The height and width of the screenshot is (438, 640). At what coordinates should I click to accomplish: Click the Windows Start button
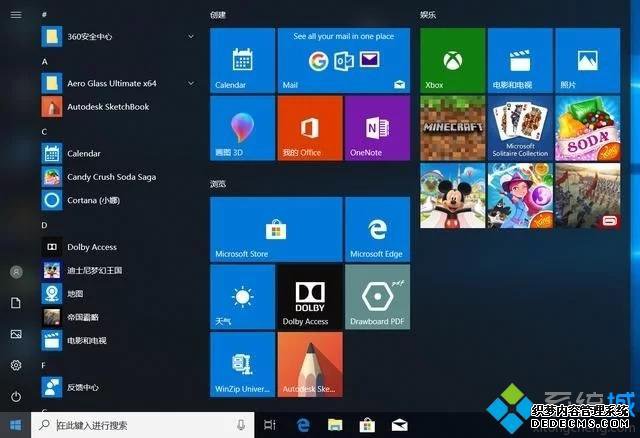pos(16,425)
